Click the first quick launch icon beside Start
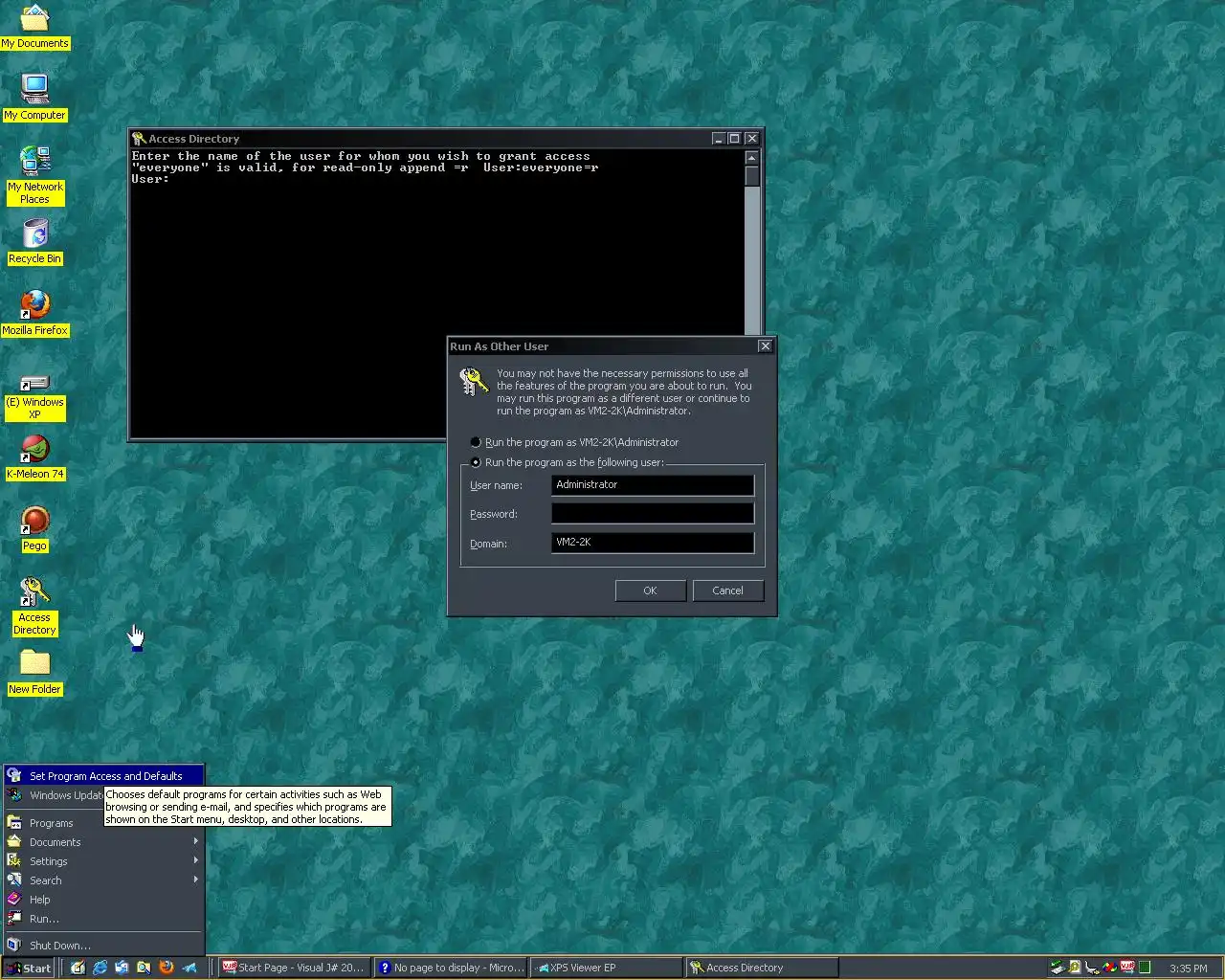Image resolution: width=1225 pixels, height=980 pixels. click(78, 968)
